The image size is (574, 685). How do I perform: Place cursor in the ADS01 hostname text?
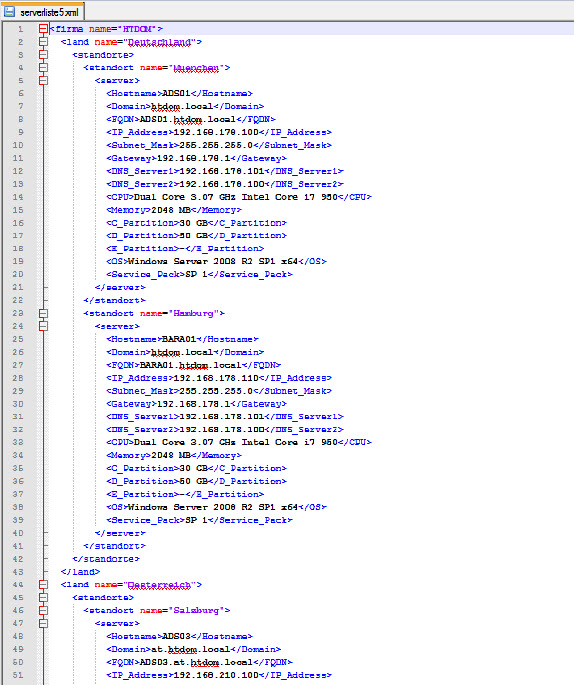click(x=176, y=93)
